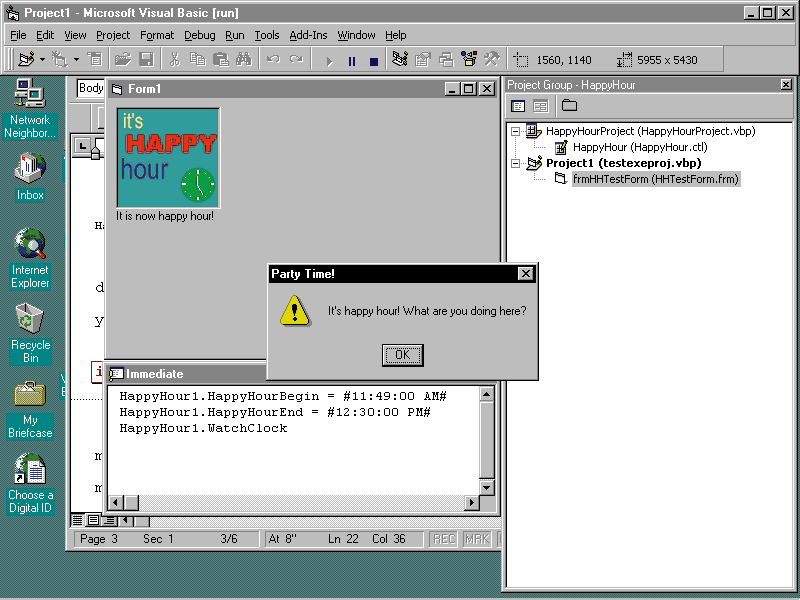Collapse the Project1 tree node
Screen dimensions: 800x600
pos(516,163)
